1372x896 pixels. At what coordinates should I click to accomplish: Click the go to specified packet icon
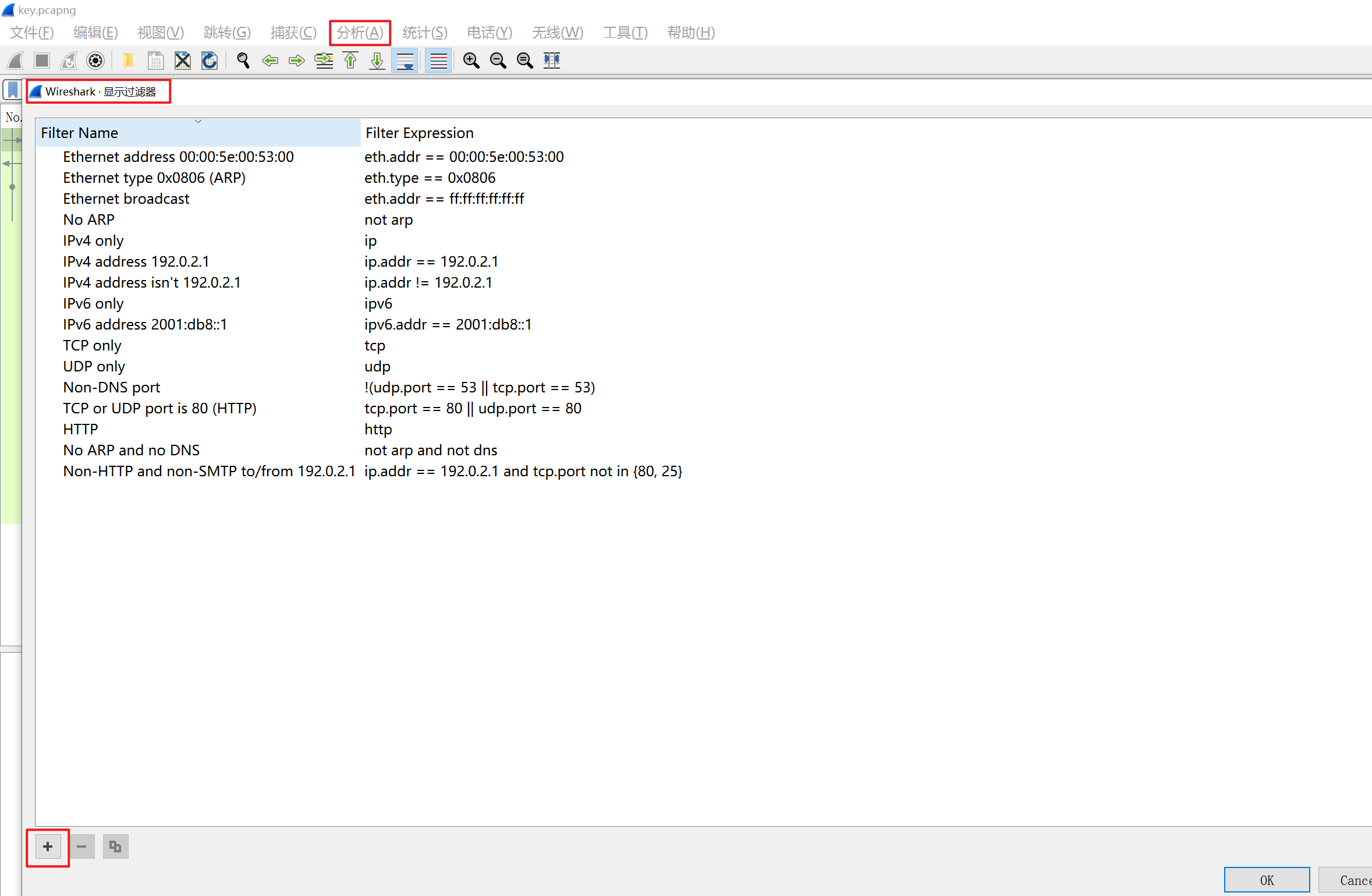pos(324,61)
